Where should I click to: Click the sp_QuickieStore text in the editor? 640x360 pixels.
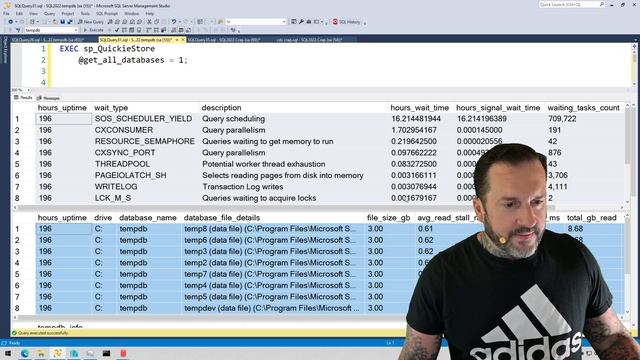coord(119,49)
